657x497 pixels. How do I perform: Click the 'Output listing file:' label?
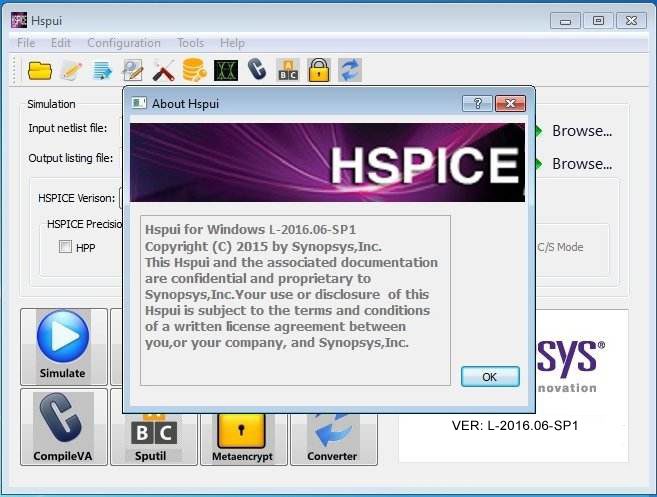pos(71,158)
